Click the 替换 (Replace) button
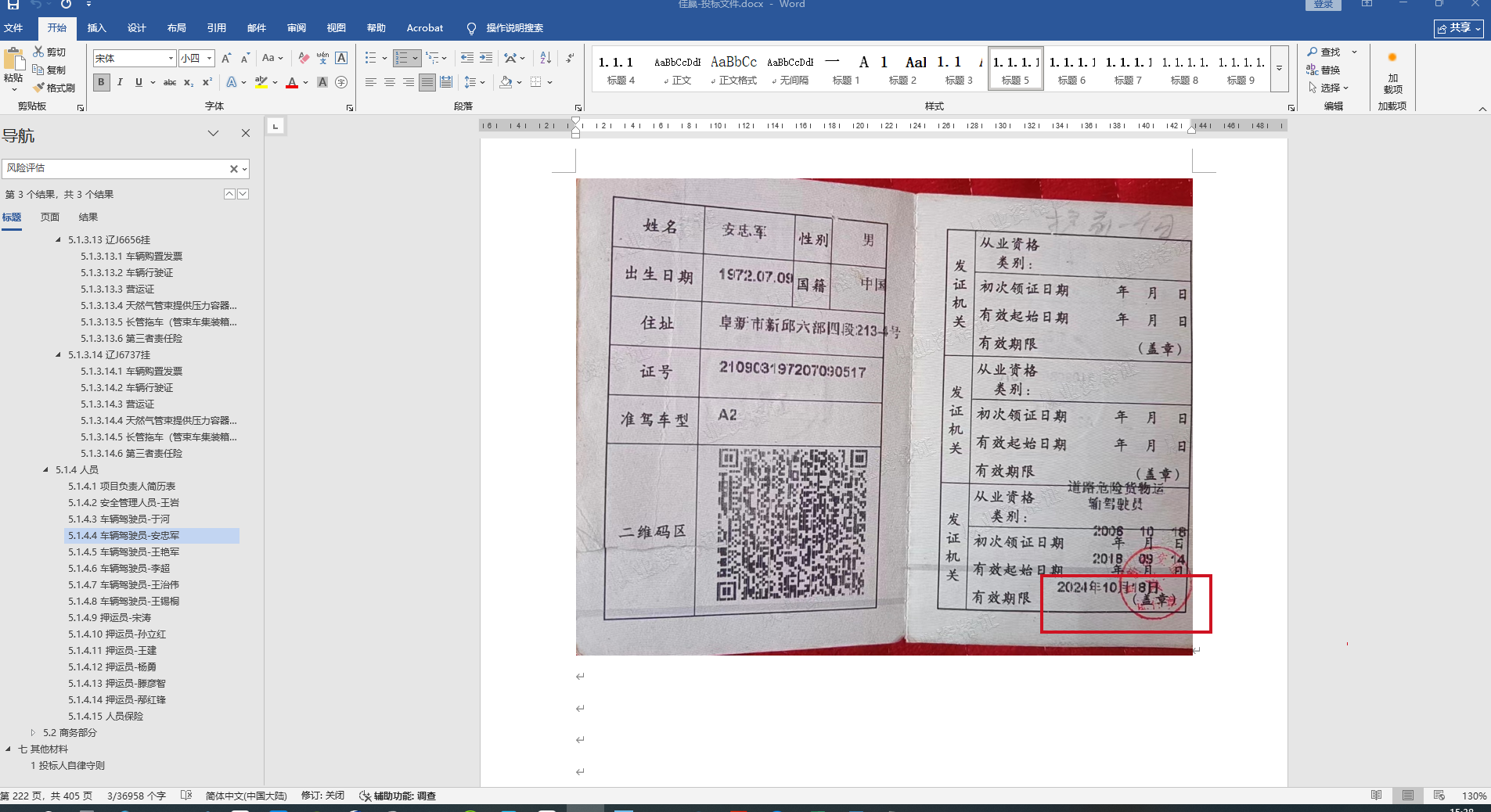1491x812 pixels. click(1323, 70)
